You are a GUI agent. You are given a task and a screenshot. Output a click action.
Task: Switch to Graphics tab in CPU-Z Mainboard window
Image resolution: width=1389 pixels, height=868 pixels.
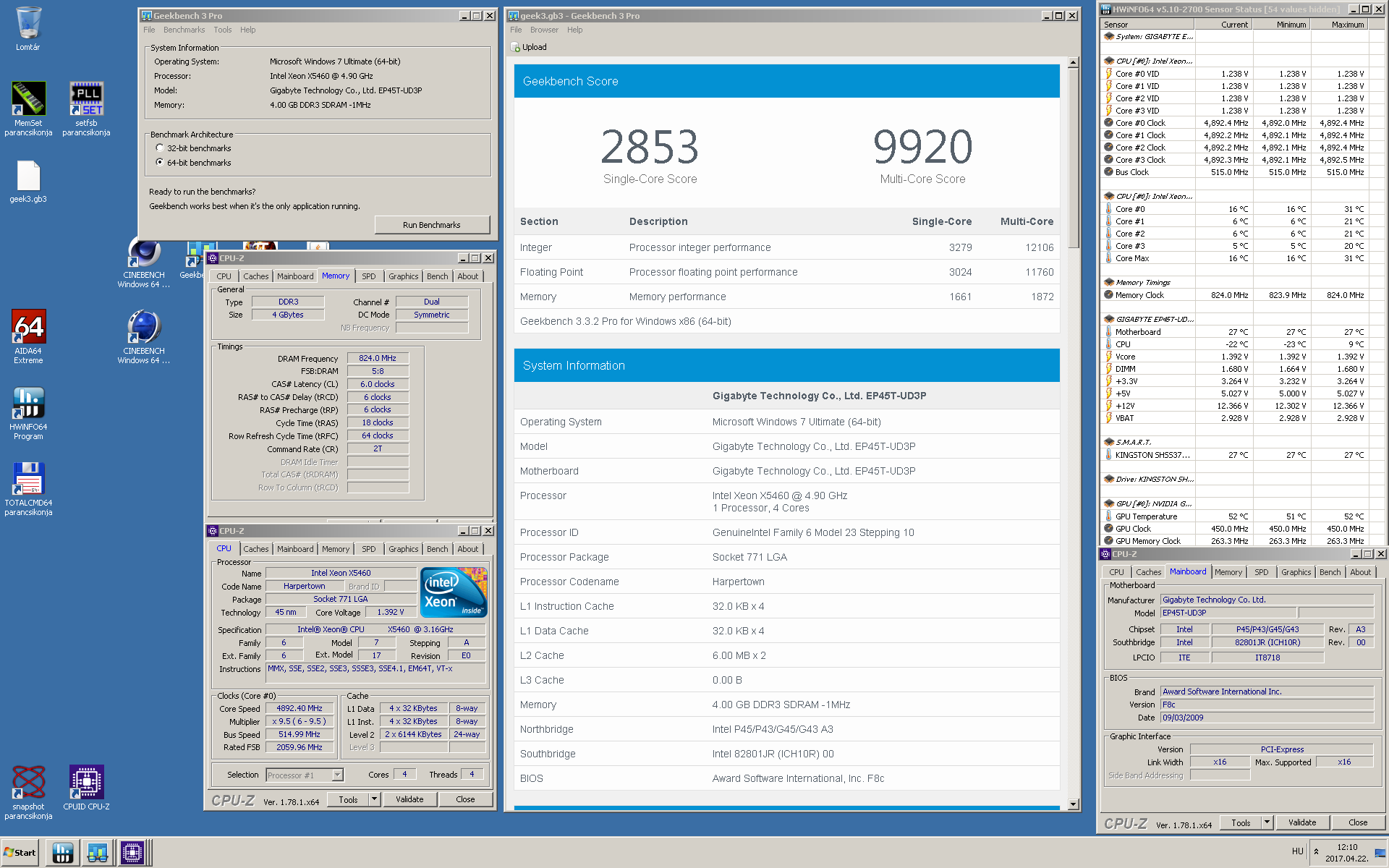(1296, 572)
